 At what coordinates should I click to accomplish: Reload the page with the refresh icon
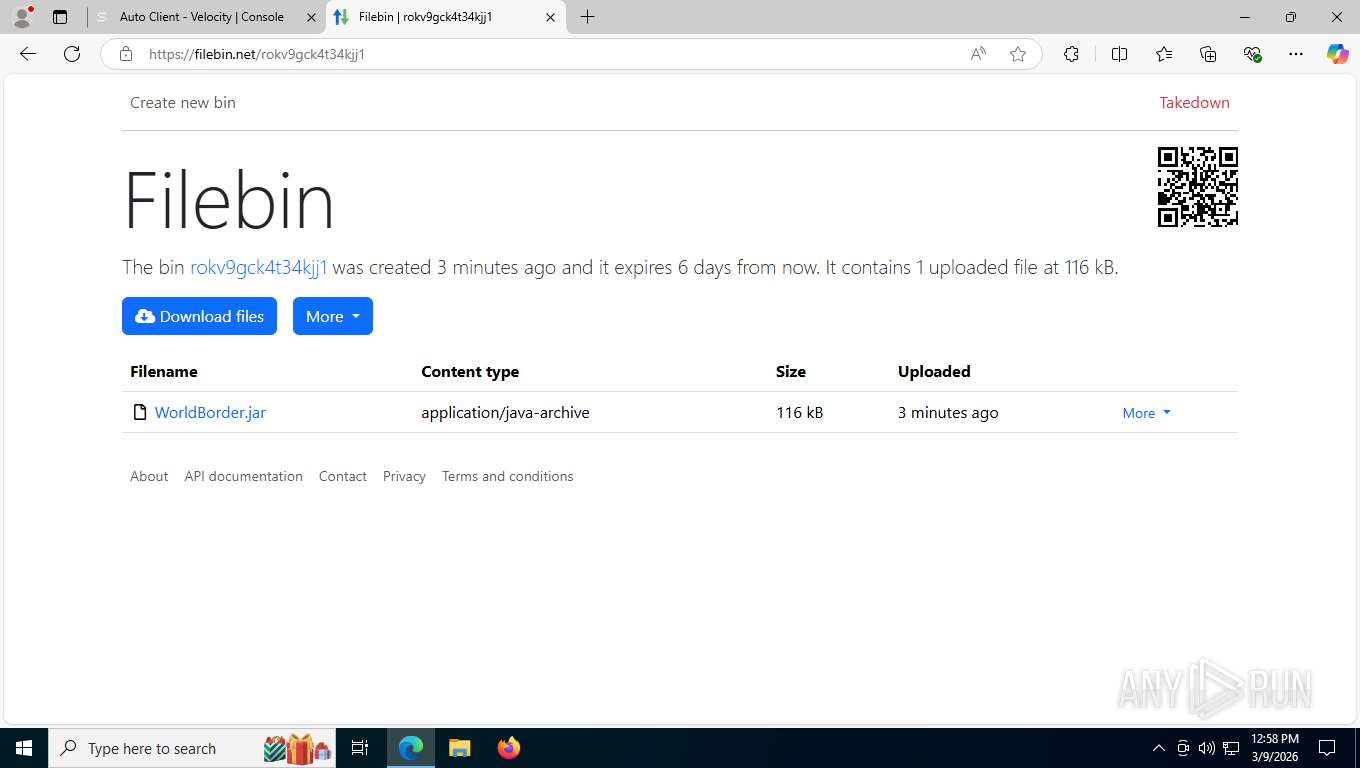click(72, 54)
